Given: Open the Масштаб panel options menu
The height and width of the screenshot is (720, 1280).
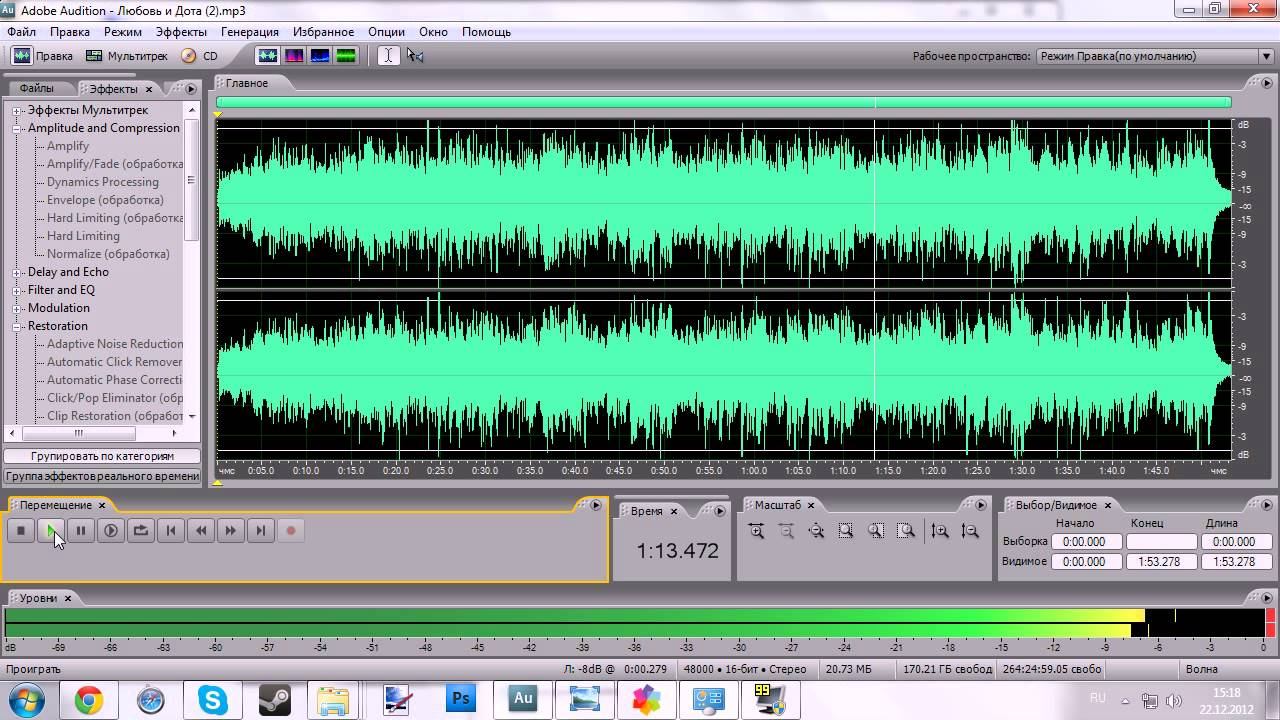Looking at the screenshot, I should (980, 505).
